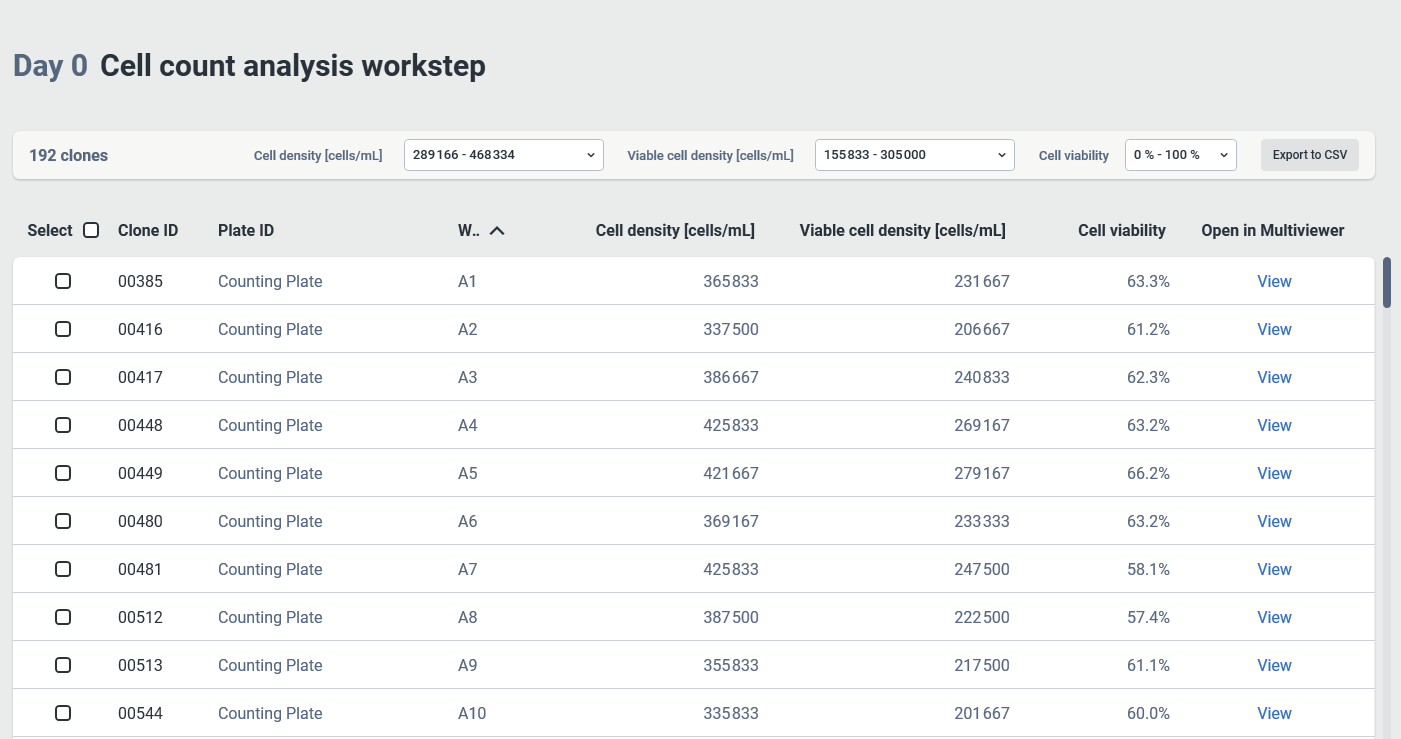This screenshot has width=1401, height=739.
Task: Check the box for clone 00513
Action: point(63,665)
